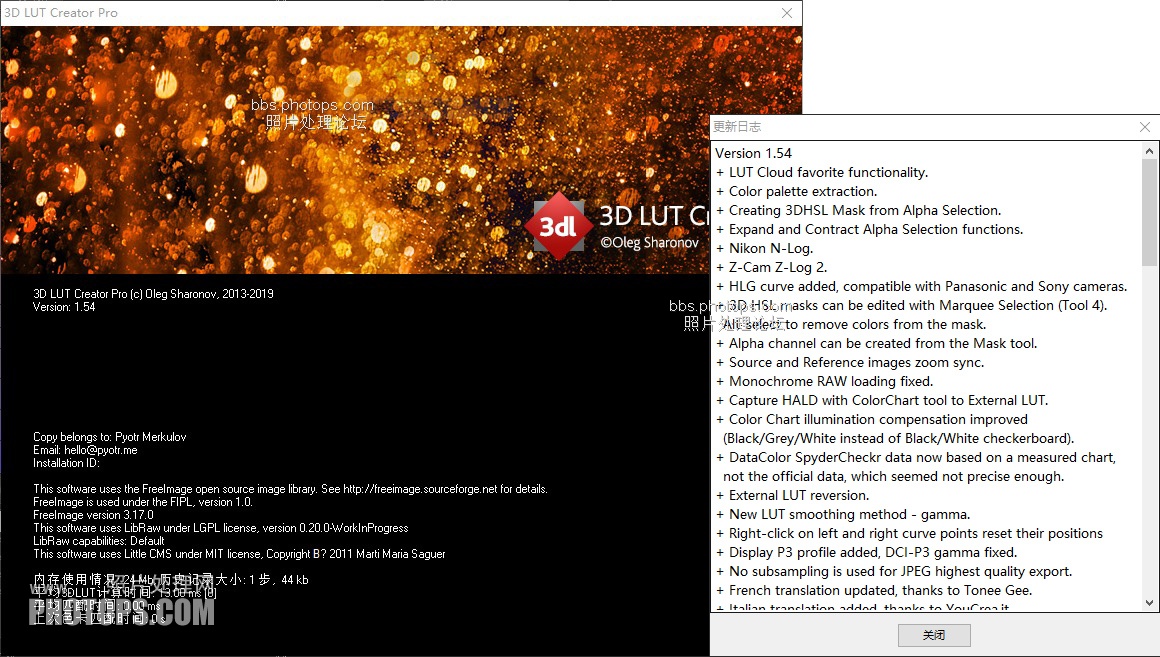Select 'HLG curve added' changelog line

[921, 286]
